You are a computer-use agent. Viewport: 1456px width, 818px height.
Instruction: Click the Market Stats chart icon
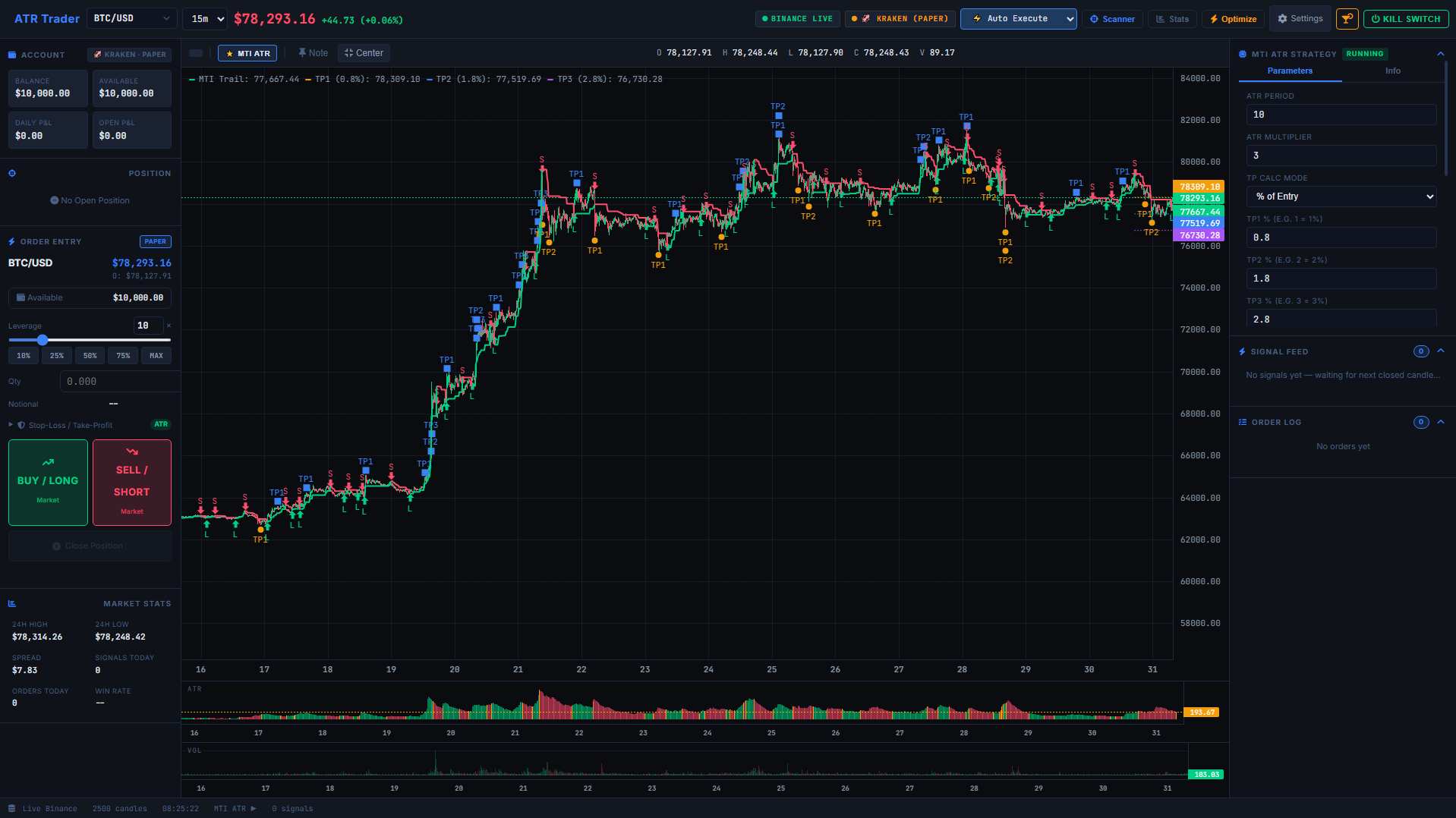(12, 604)
